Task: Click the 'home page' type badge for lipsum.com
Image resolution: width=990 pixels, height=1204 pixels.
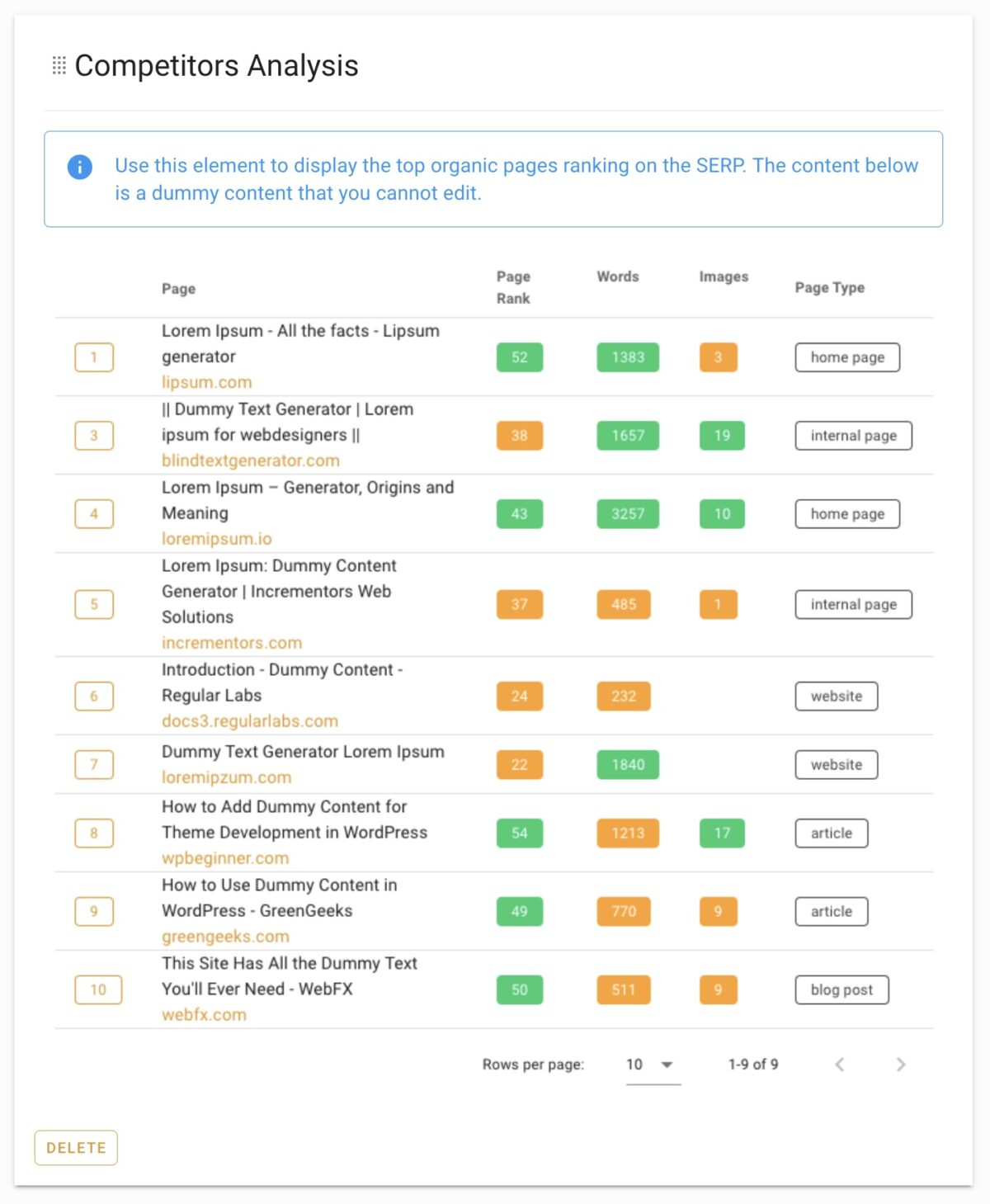Action: [x=847, y=356]
